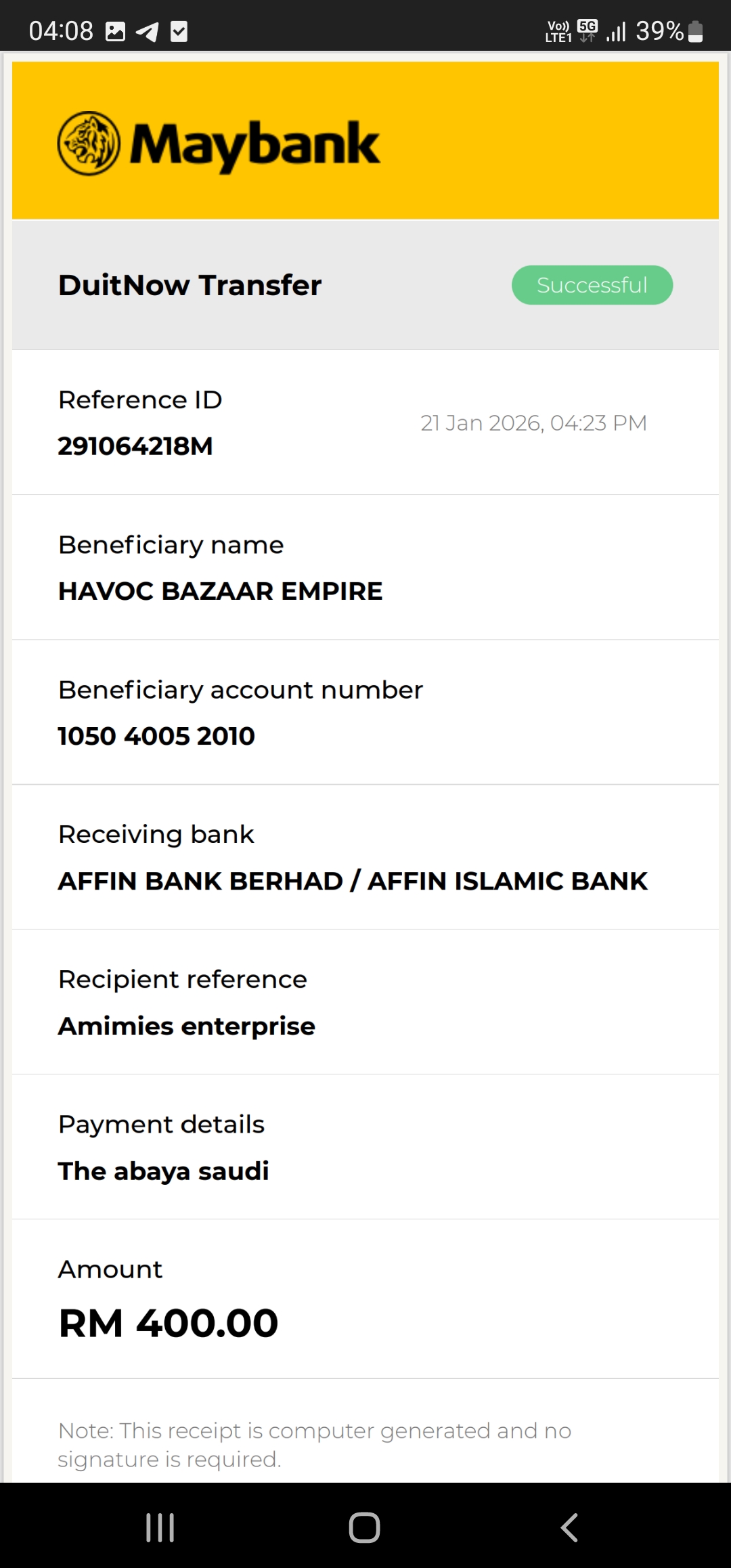Tap the checkmark task notification icon
The image size is (731, 1568).
(x=179, y=31)
